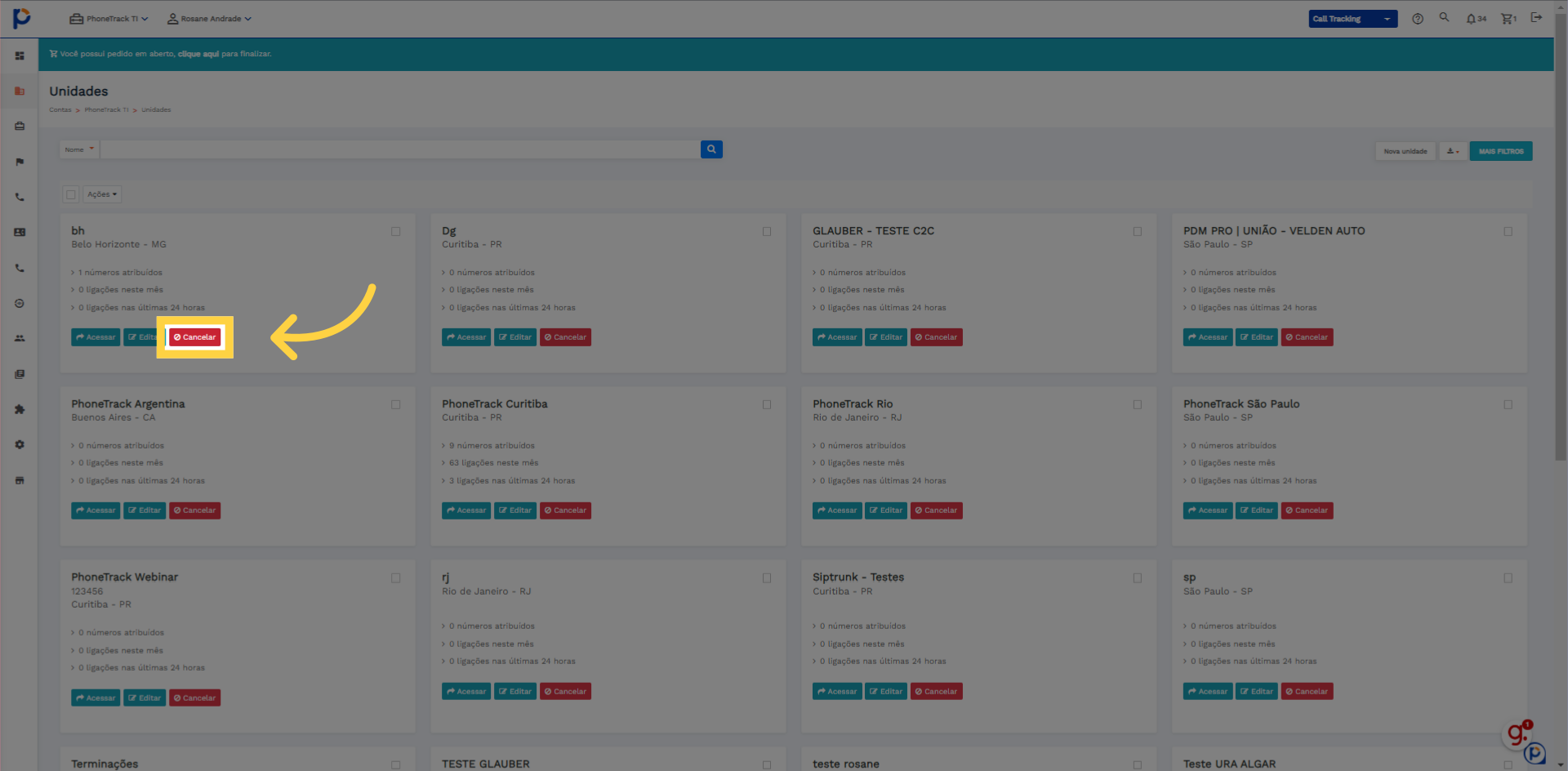
Task: Open the Rosane Andrade user dropdown
Action: pyautogui.click(x=209, y=19)
